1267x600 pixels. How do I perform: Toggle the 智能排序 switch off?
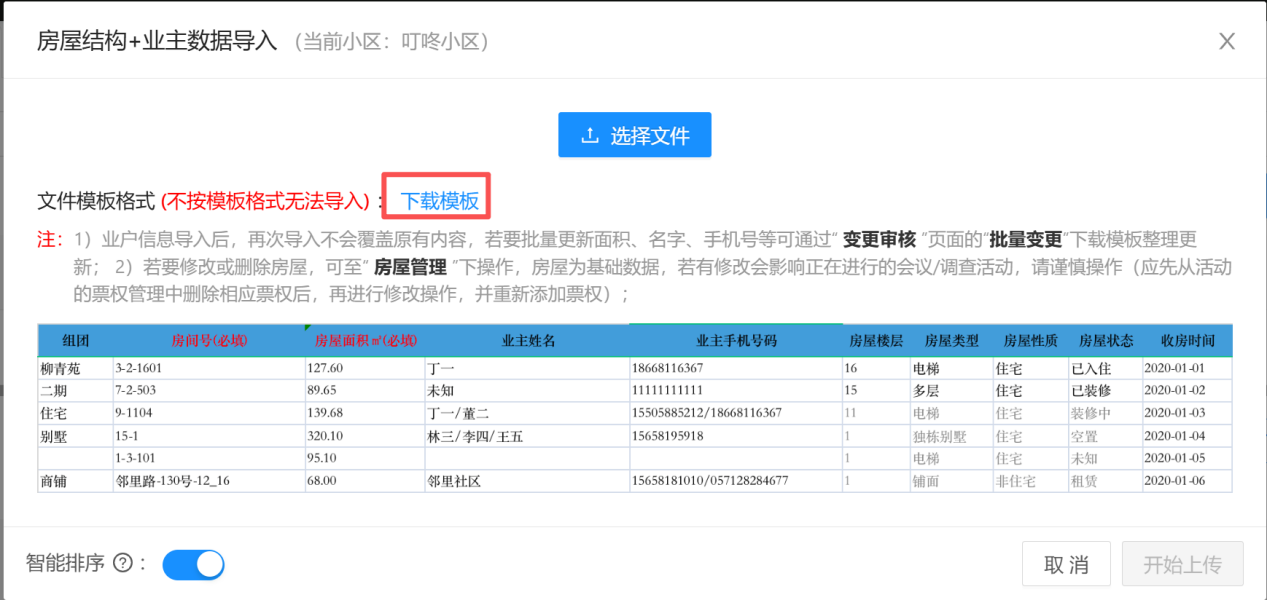click(193, 564)
